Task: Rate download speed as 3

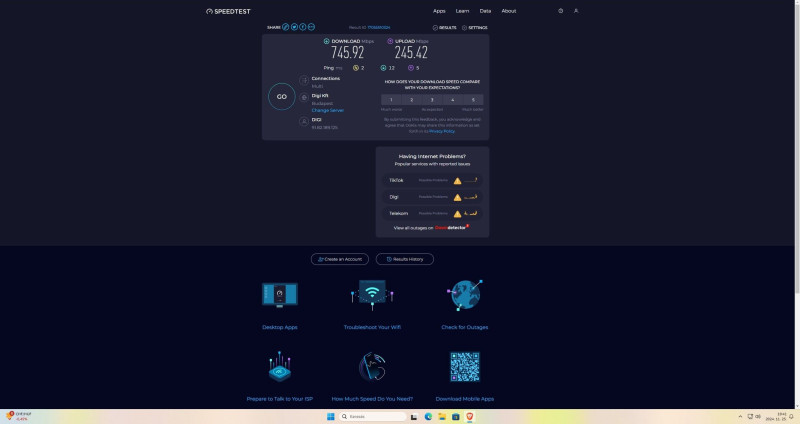Action: 432,99
